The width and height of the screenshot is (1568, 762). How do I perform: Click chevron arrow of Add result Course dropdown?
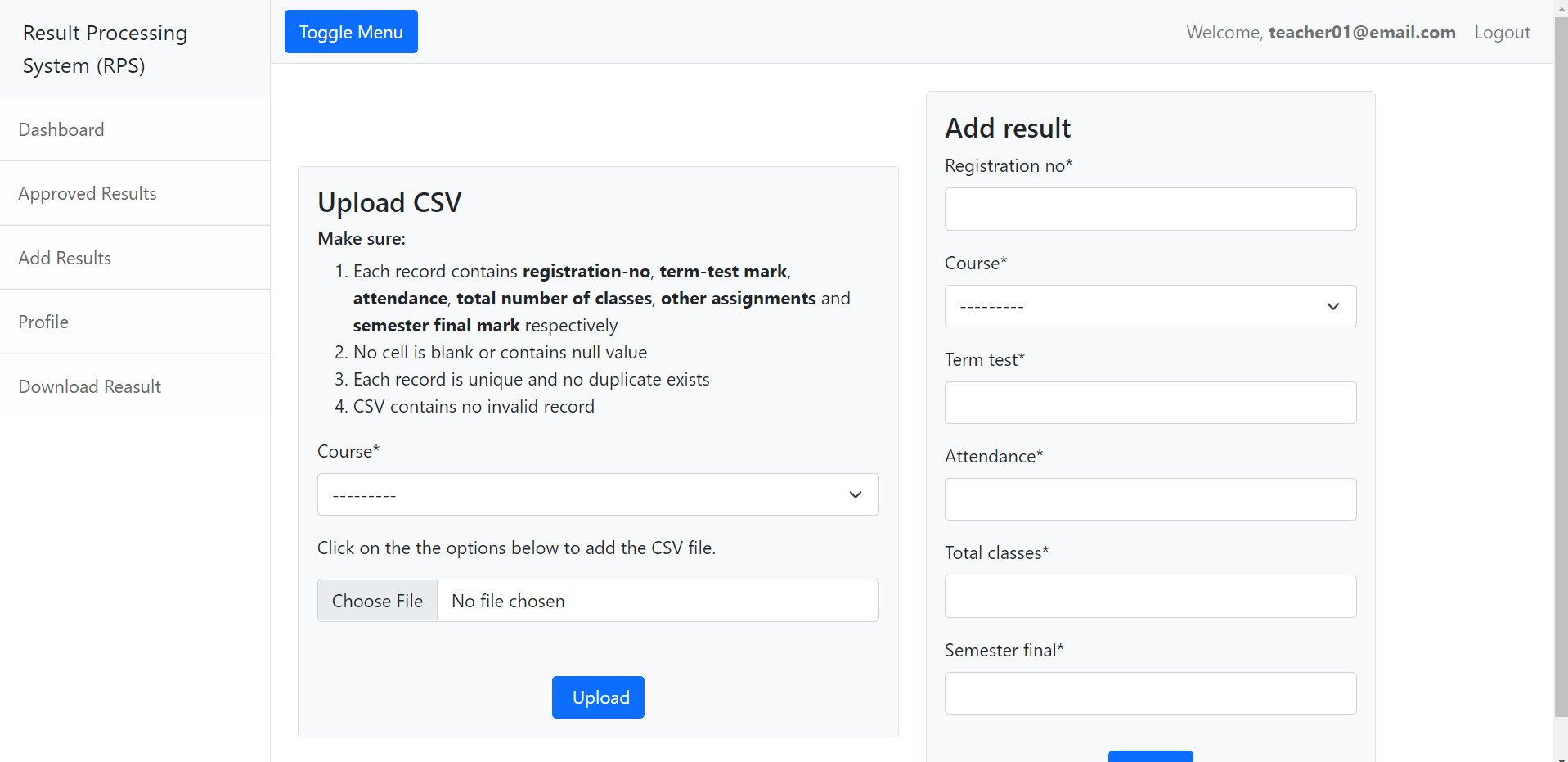[1333, 306]
